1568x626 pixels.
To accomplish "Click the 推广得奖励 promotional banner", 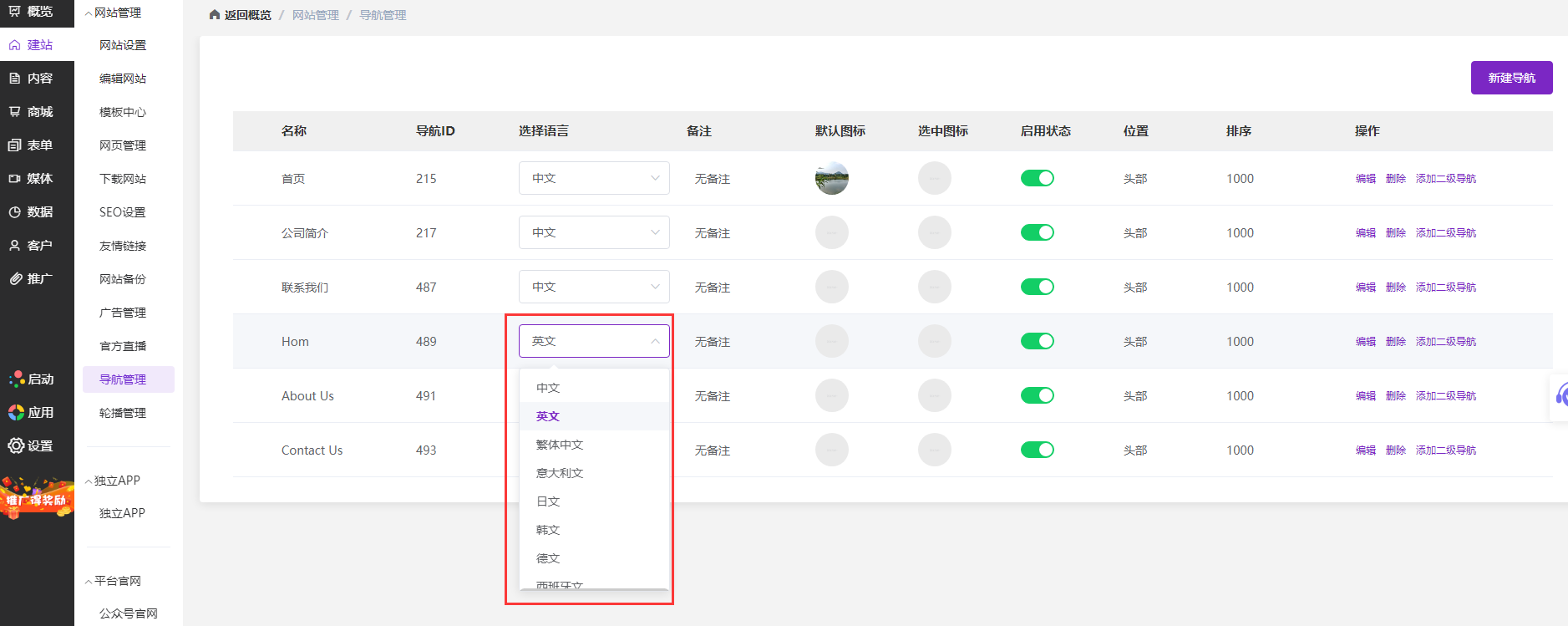I will (x=37, y=499).
